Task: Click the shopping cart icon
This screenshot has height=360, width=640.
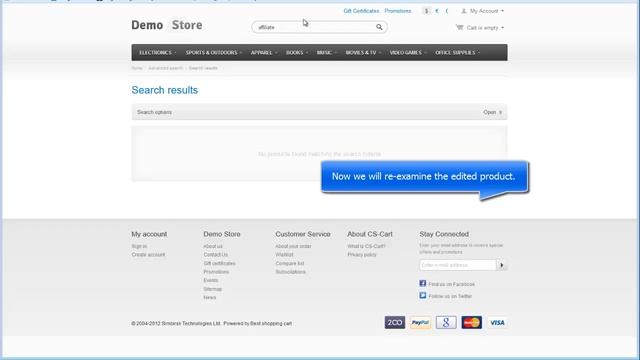Action: (460, 27)
